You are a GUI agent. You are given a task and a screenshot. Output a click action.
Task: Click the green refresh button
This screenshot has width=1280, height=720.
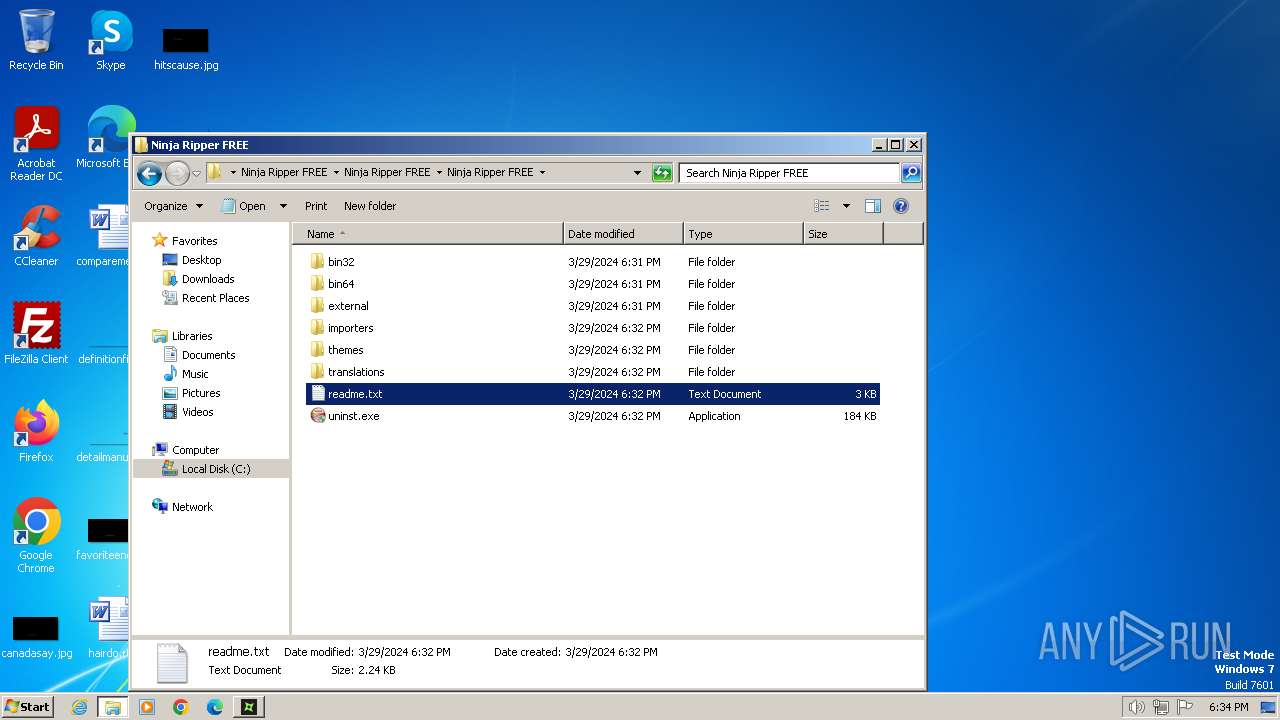pyautogui.click(x=661, y=173)
